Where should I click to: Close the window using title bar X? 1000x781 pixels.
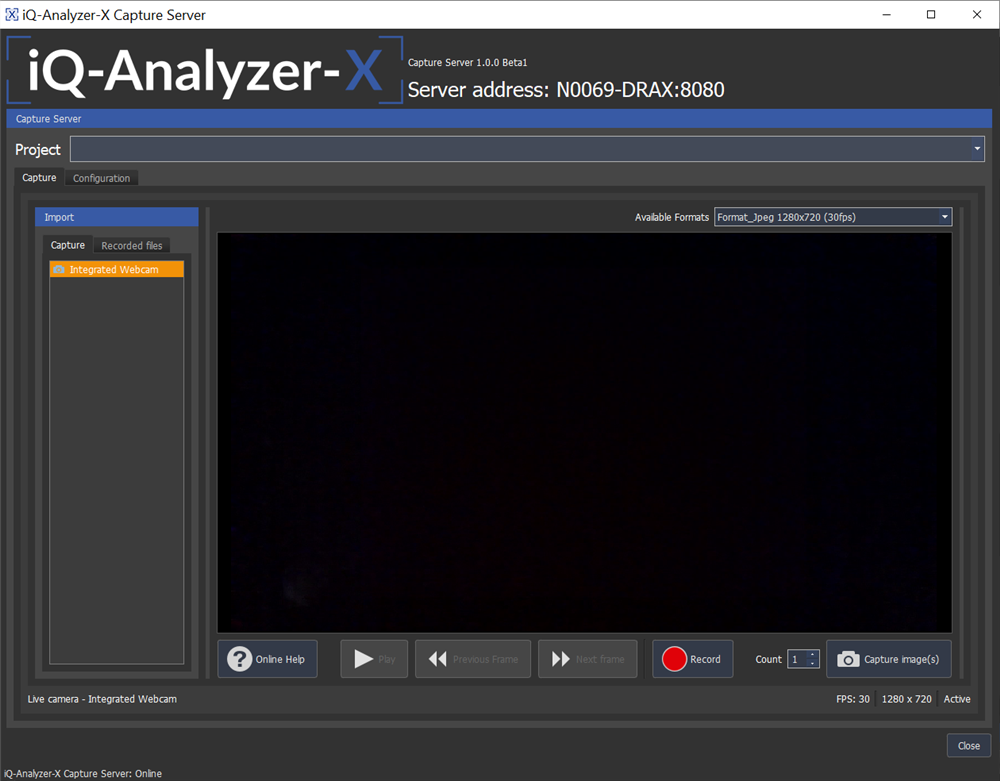(x=976, y=15)
